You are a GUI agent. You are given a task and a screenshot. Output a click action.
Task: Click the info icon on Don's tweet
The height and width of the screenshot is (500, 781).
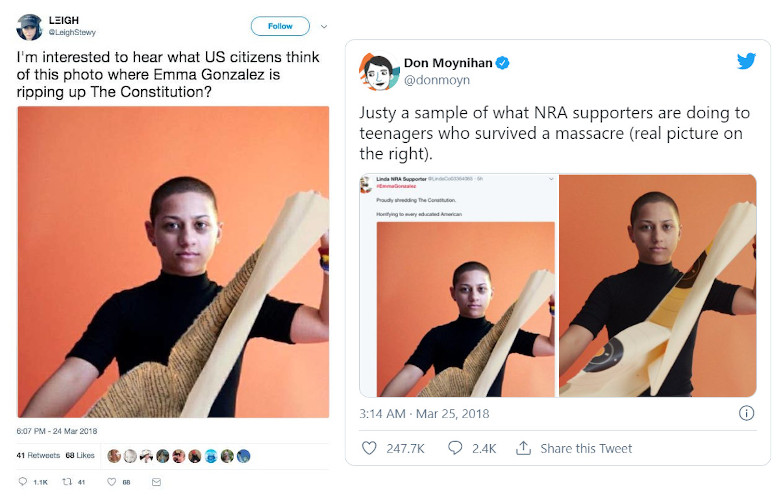click(x=745, y=413)
